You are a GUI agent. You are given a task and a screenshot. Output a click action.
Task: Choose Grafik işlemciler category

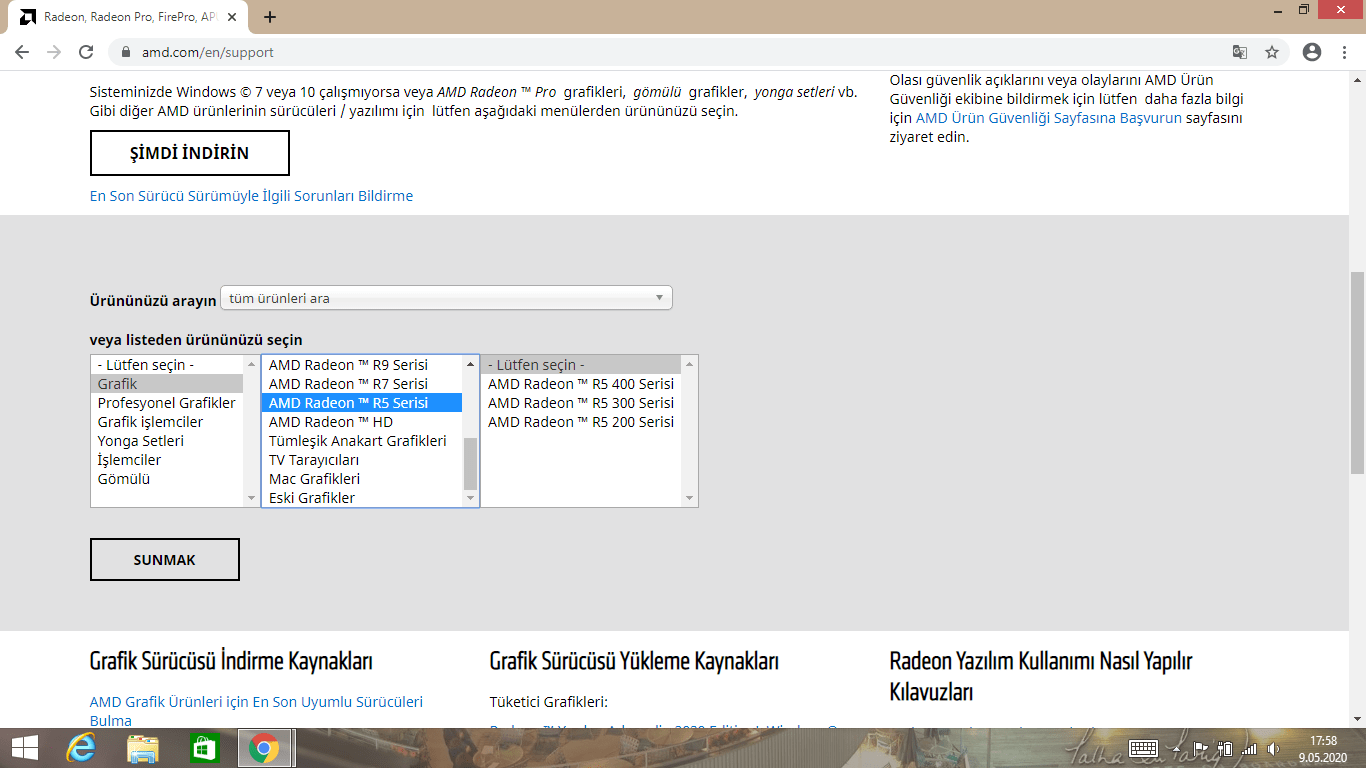(167, 422)
